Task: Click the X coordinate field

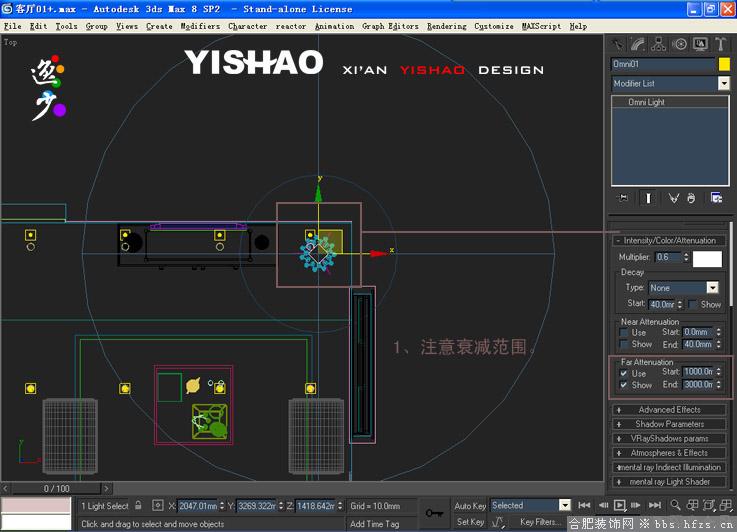Action: [x=198, y=506]
